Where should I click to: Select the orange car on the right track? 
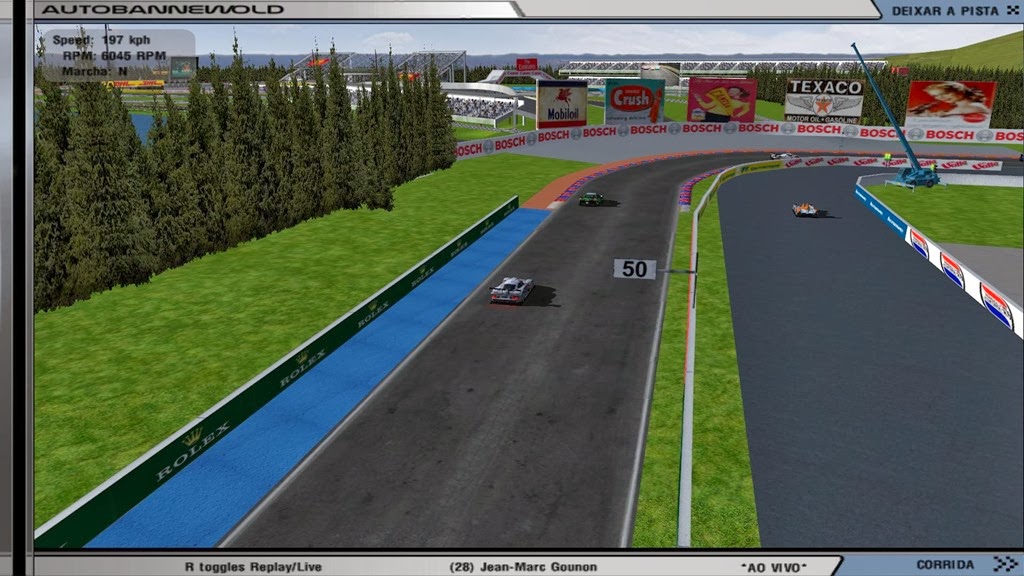804,209
